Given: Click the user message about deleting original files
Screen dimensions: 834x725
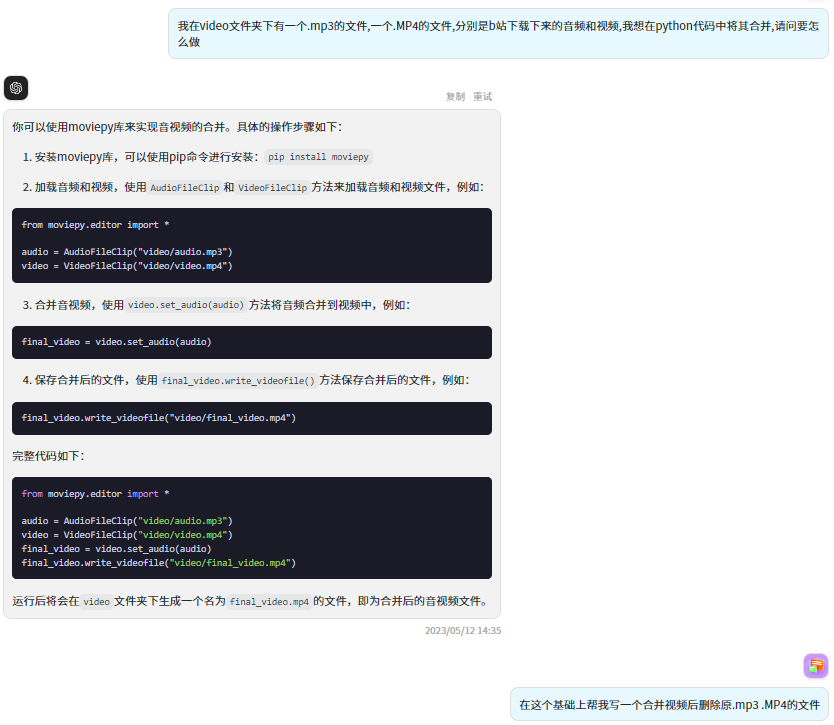Looking at the screenshot, I should pyautogui.click(x=669, y=705).
